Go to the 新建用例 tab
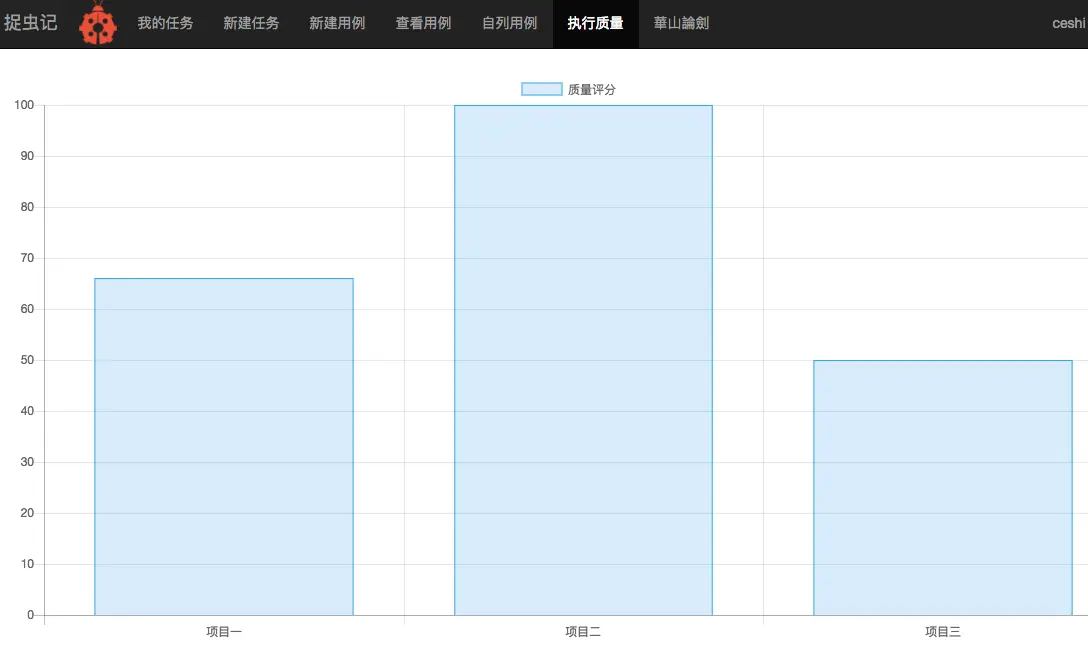 pos(337,24)
